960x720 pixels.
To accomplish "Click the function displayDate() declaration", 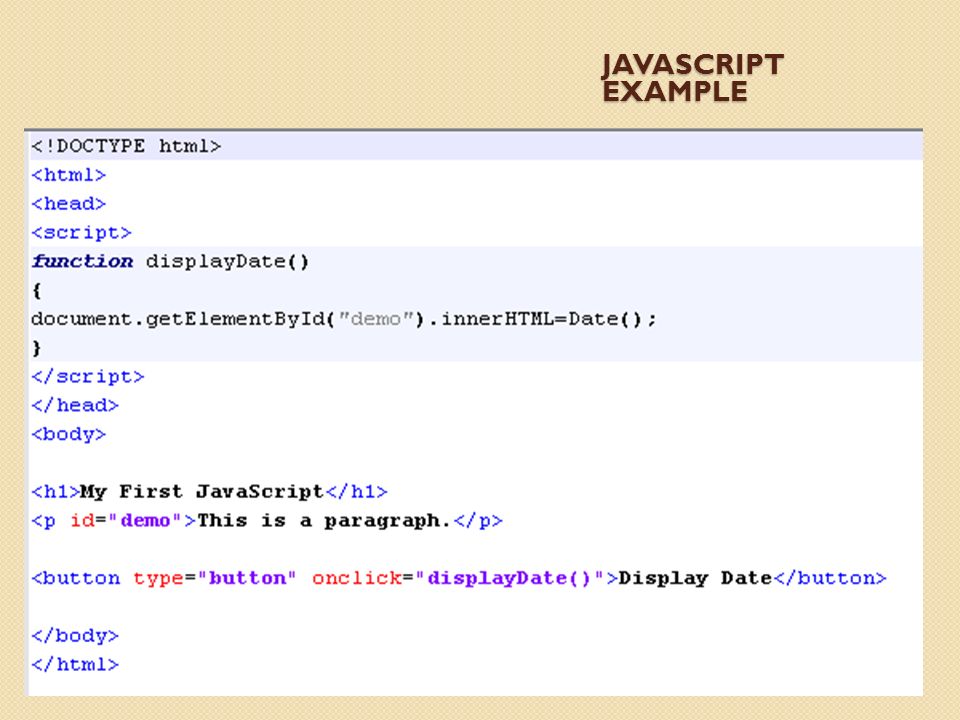I will (170, 261).
